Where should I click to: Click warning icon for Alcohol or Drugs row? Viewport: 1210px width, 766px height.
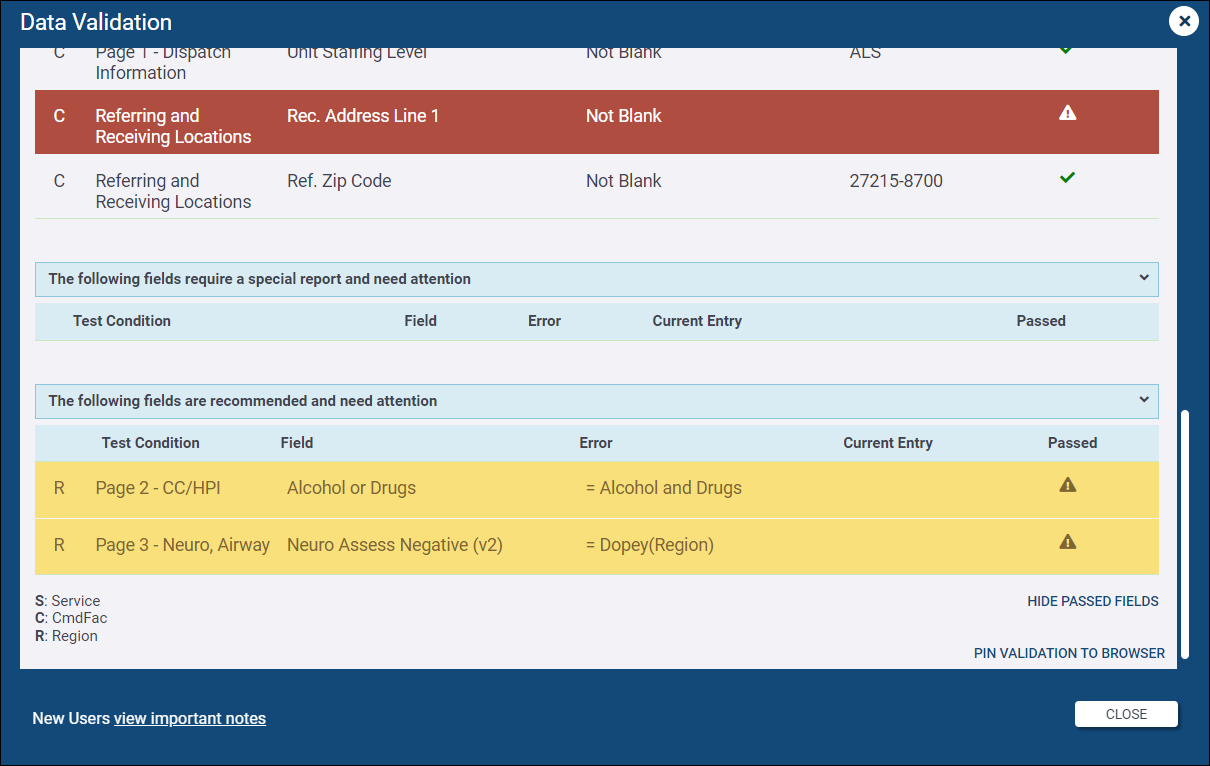pos(1067,485)
